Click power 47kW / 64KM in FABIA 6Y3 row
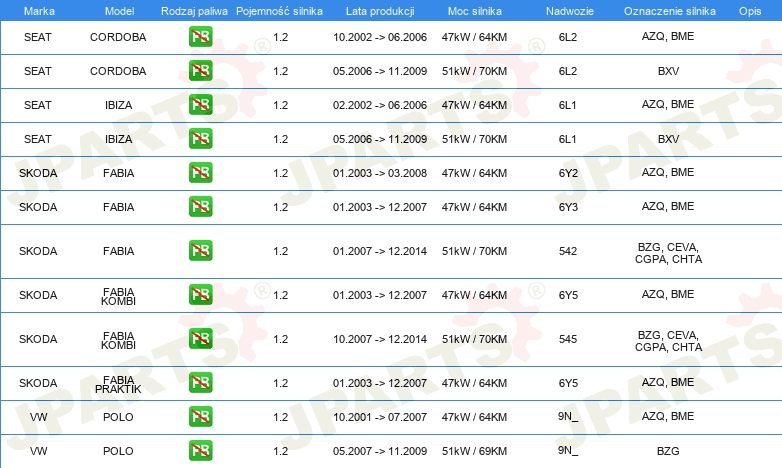This screenshot has height=468, width=782. [474, 207]
